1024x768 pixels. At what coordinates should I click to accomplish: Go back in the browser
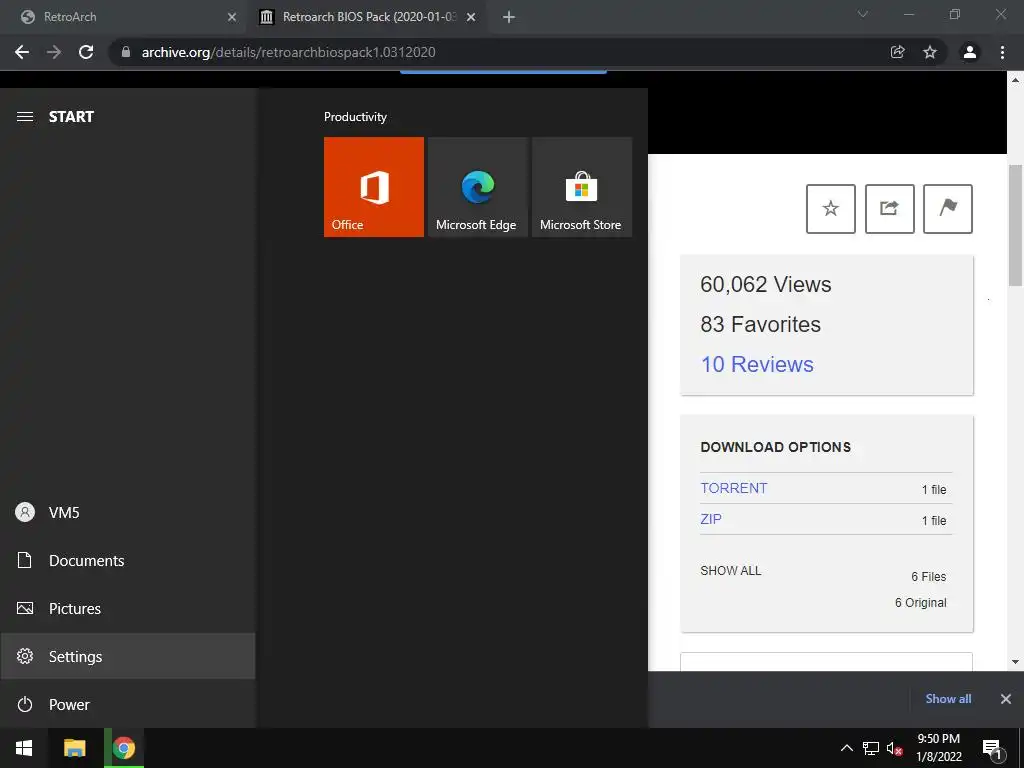22,52
